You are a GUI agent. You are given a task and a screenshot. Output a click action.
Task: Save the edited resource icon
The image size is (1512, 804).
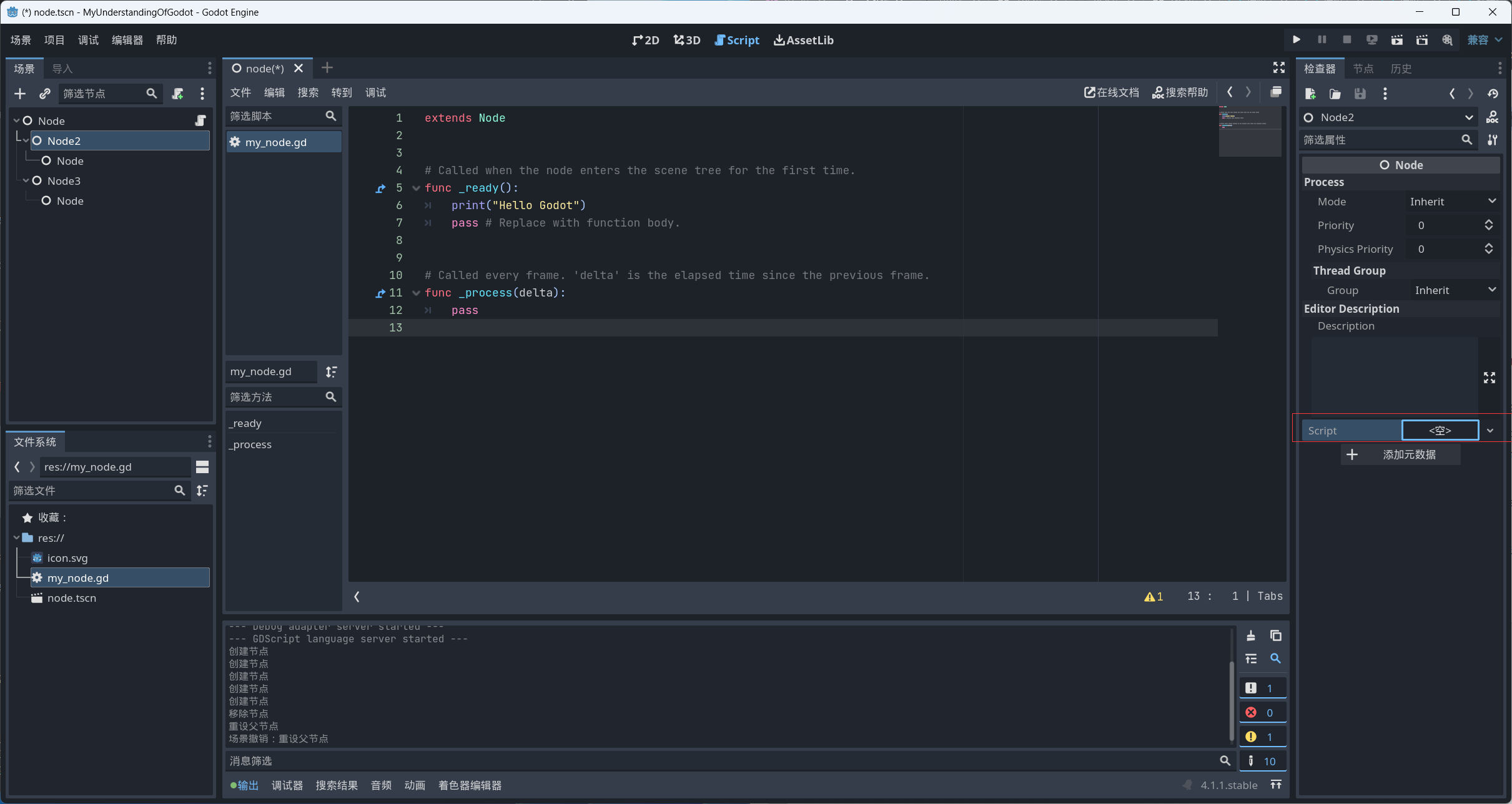click(1360, 94)
